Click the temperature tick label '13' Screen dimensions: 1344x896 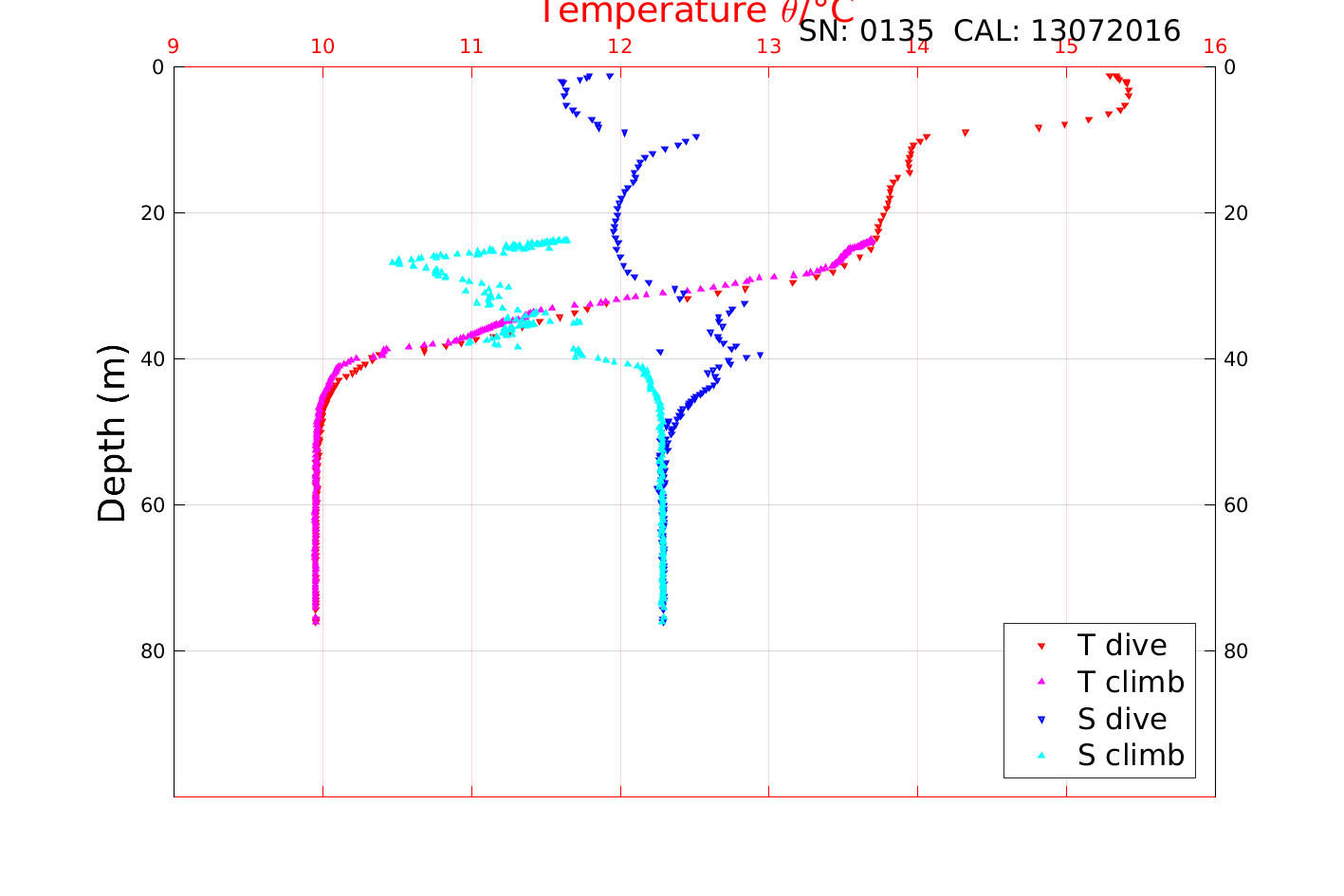[x=769, y=46]
